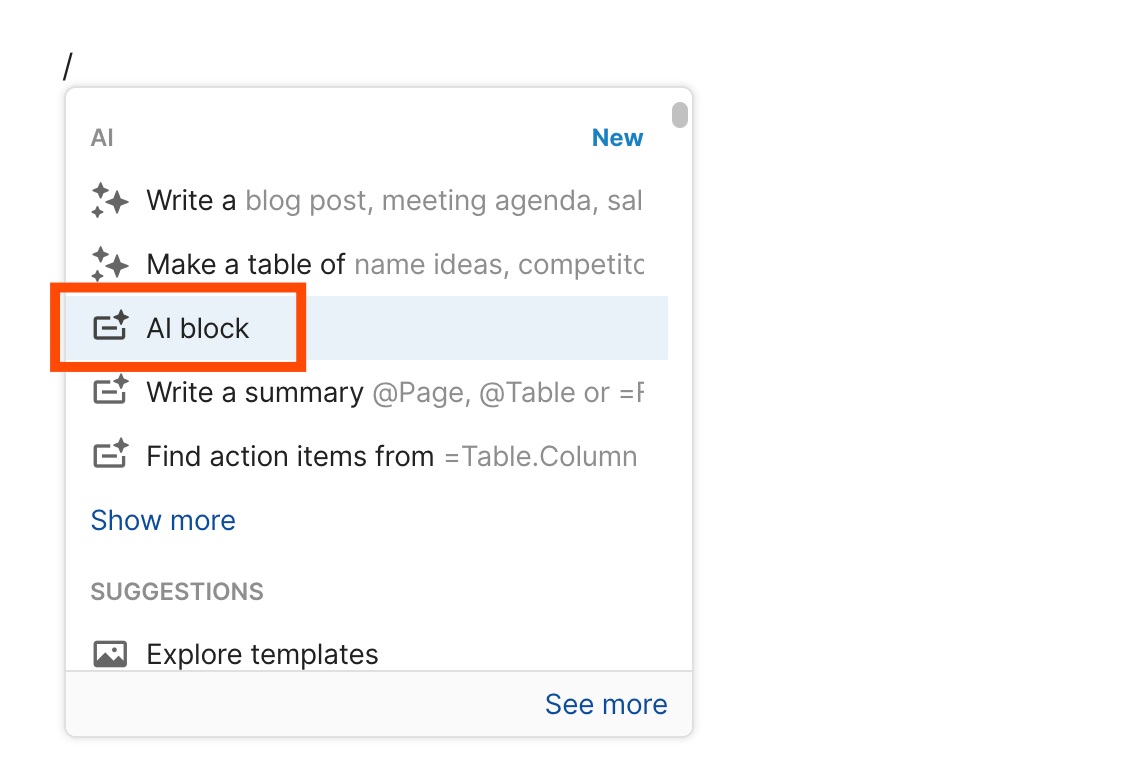Choose "Make a table of" from the menu
The image size is (1128, 770).
246,265
